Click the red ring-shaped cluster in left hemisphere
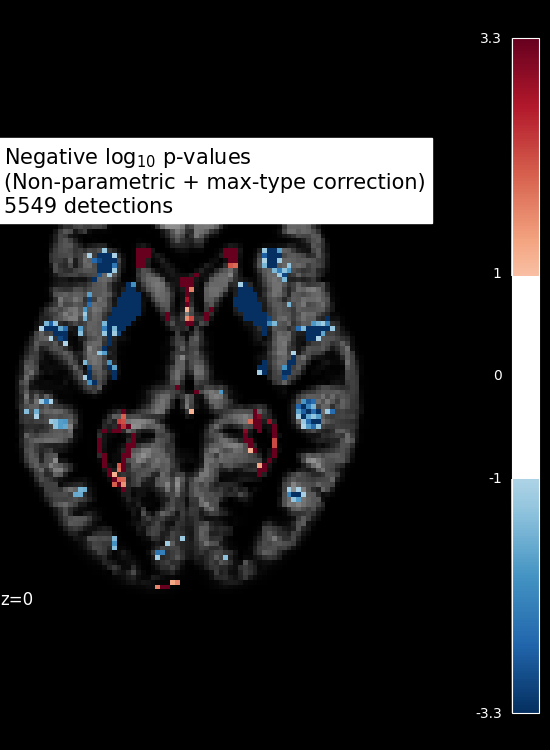This screenshot has width=550, height=750. [x=116, y=448]
